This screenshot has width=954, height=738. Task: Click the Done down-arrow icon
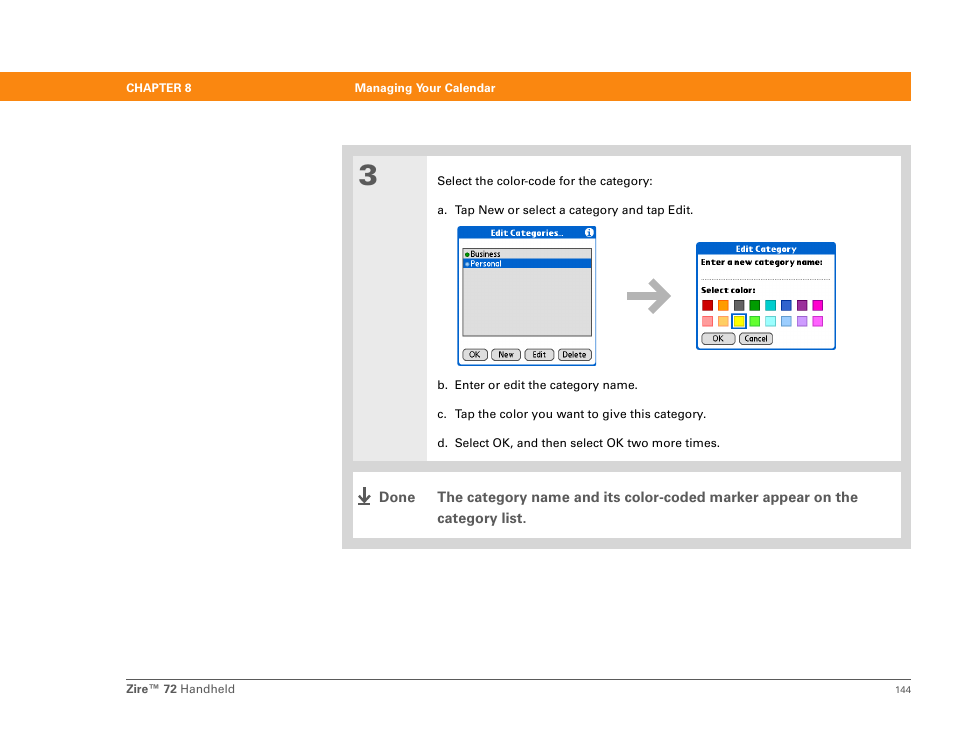[364, 496]
